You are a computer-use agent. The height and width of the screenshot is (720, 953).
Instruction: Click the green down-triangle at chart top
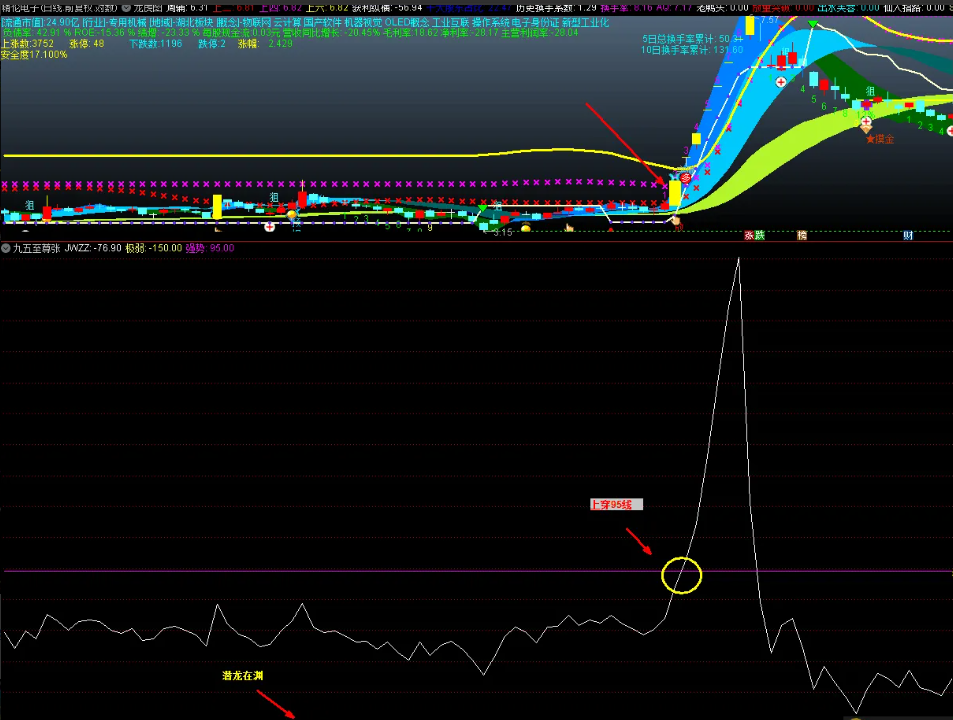[x=813, y=25]
